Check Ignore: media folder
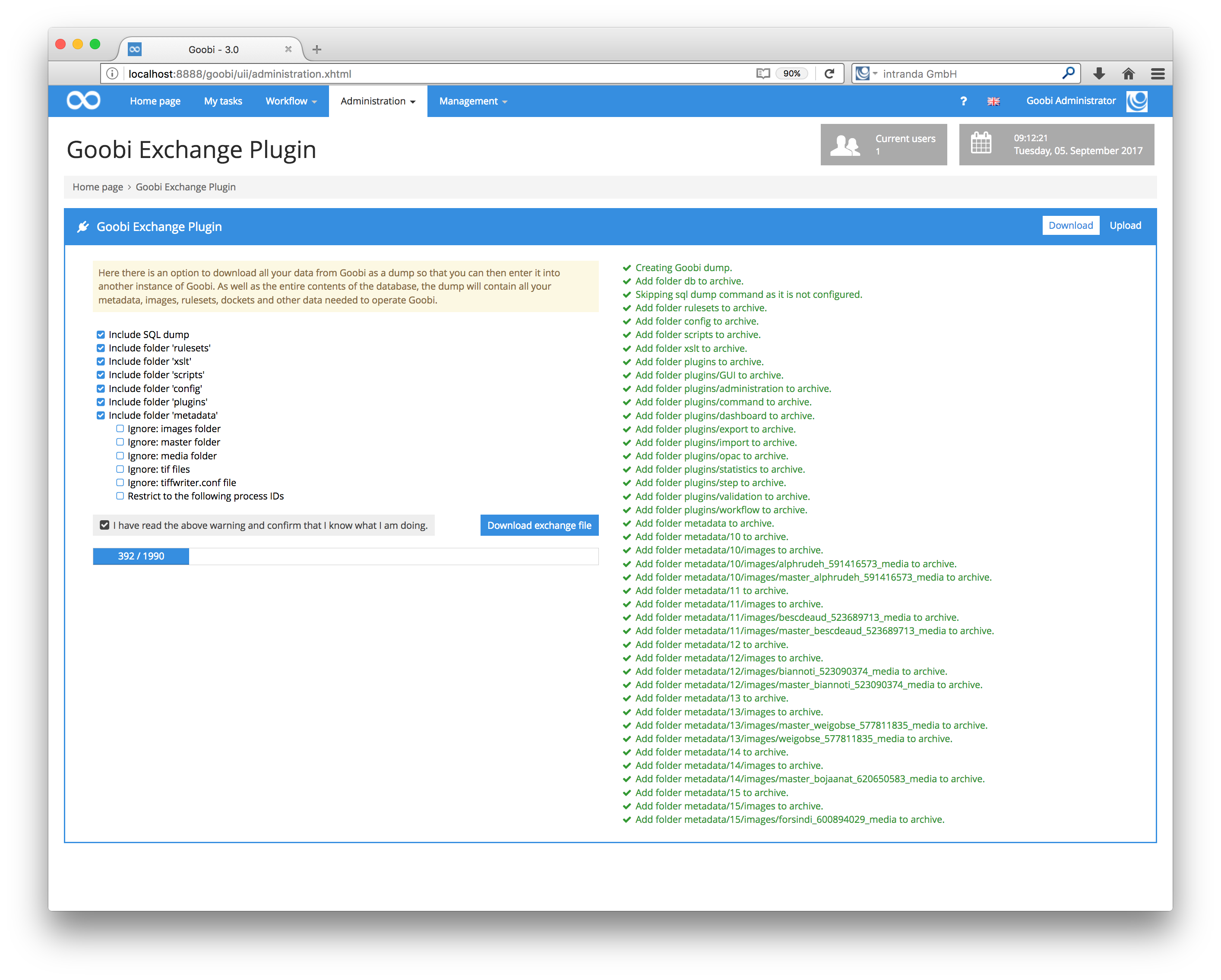 (120, 456)
